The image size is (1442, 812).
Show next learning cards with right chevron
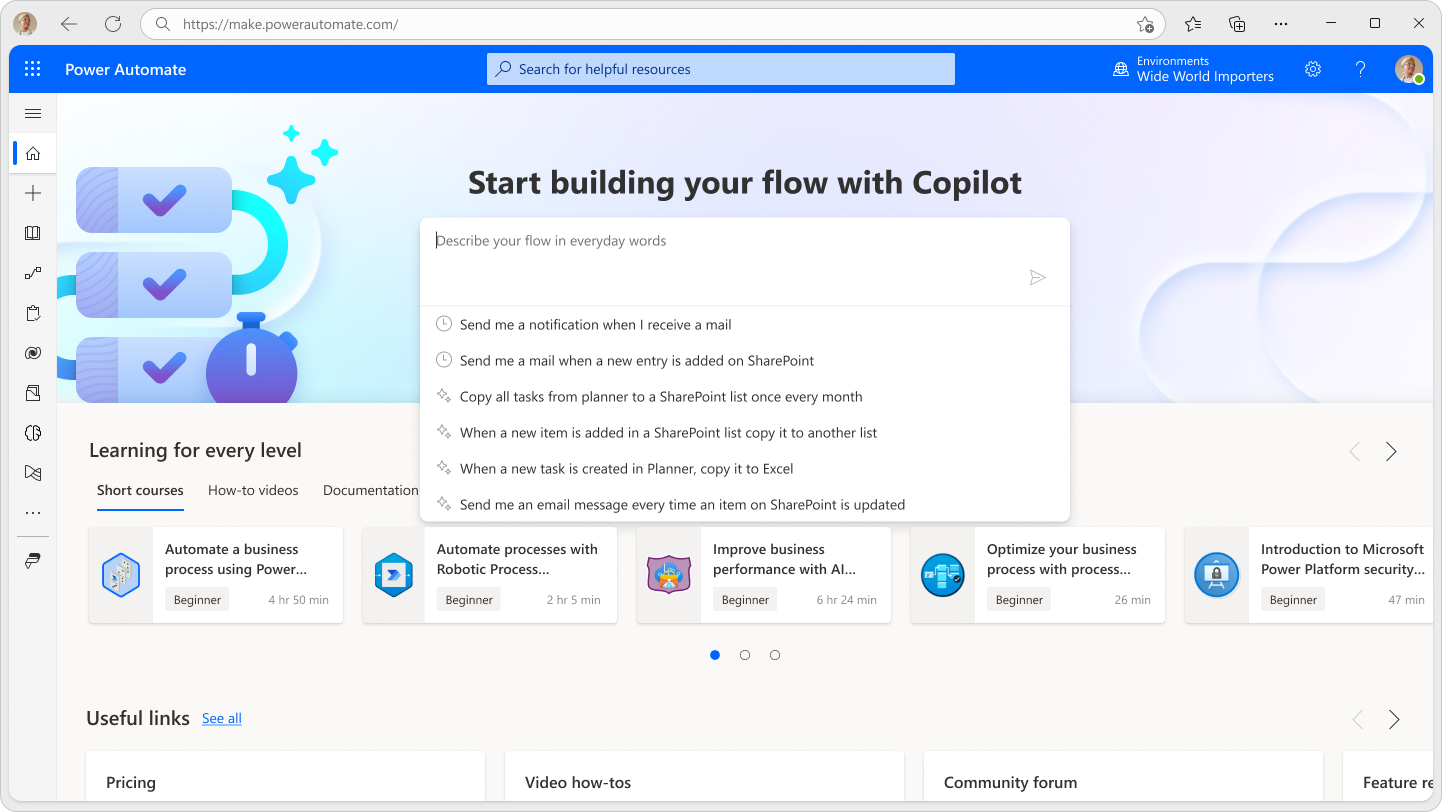(1391, 452)
